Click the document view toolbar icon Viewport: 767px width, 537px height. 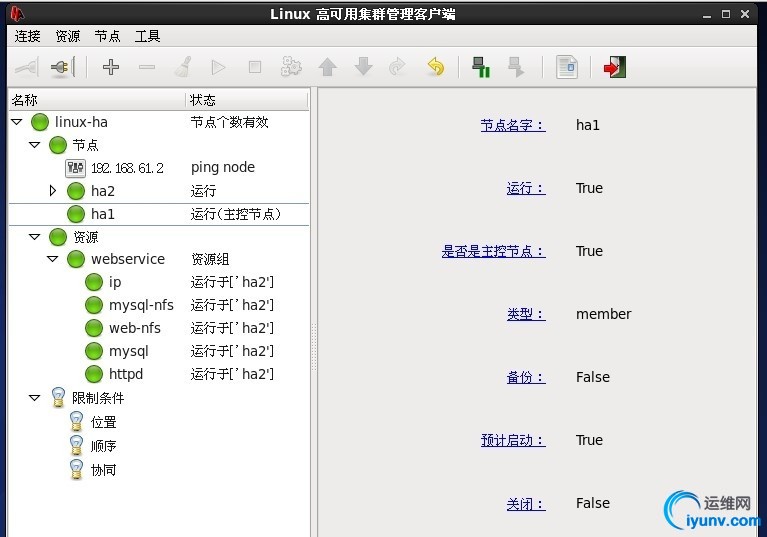[567, 67]
